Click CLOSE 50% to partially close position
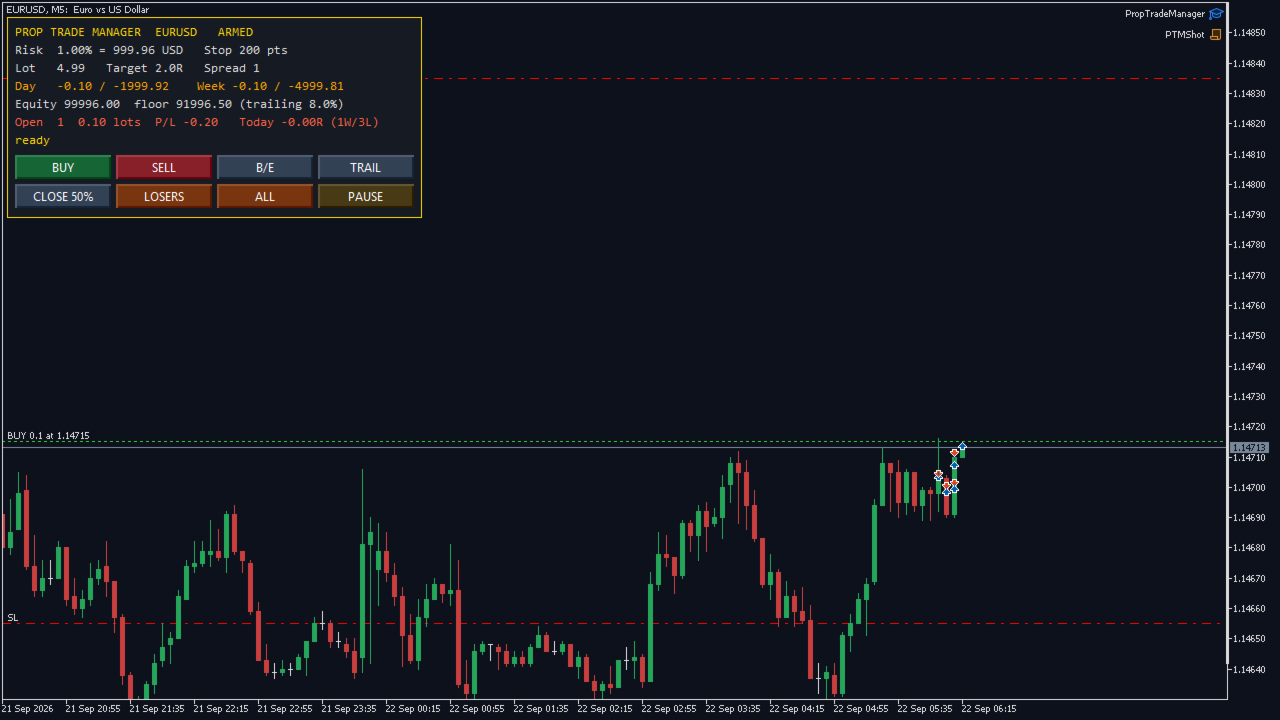1280x720 pixels. pyautogui.click(x=63, y=197)
